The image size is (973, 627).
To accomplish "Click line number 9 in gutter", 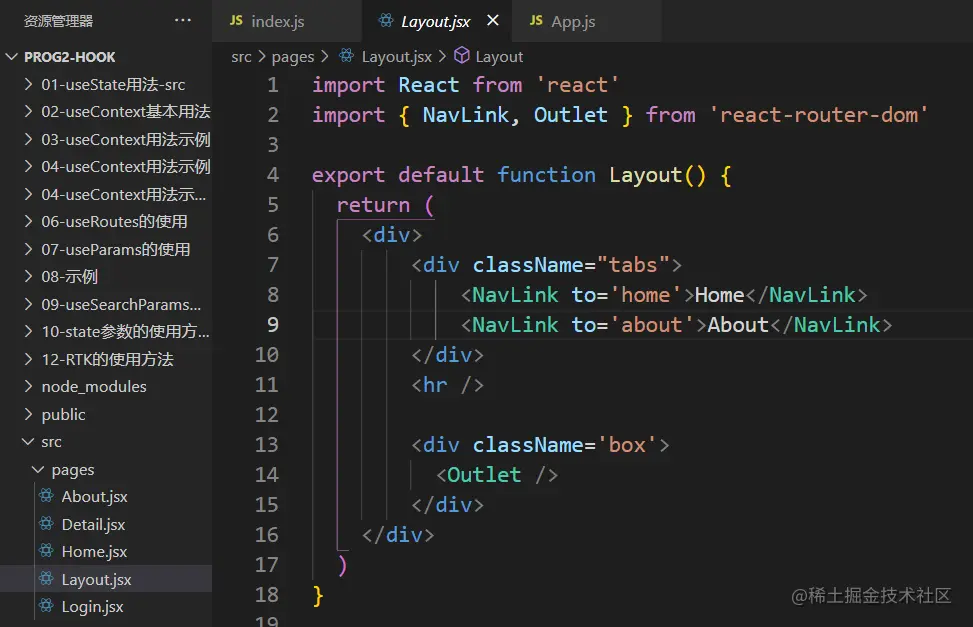I will tap(273, 325).
